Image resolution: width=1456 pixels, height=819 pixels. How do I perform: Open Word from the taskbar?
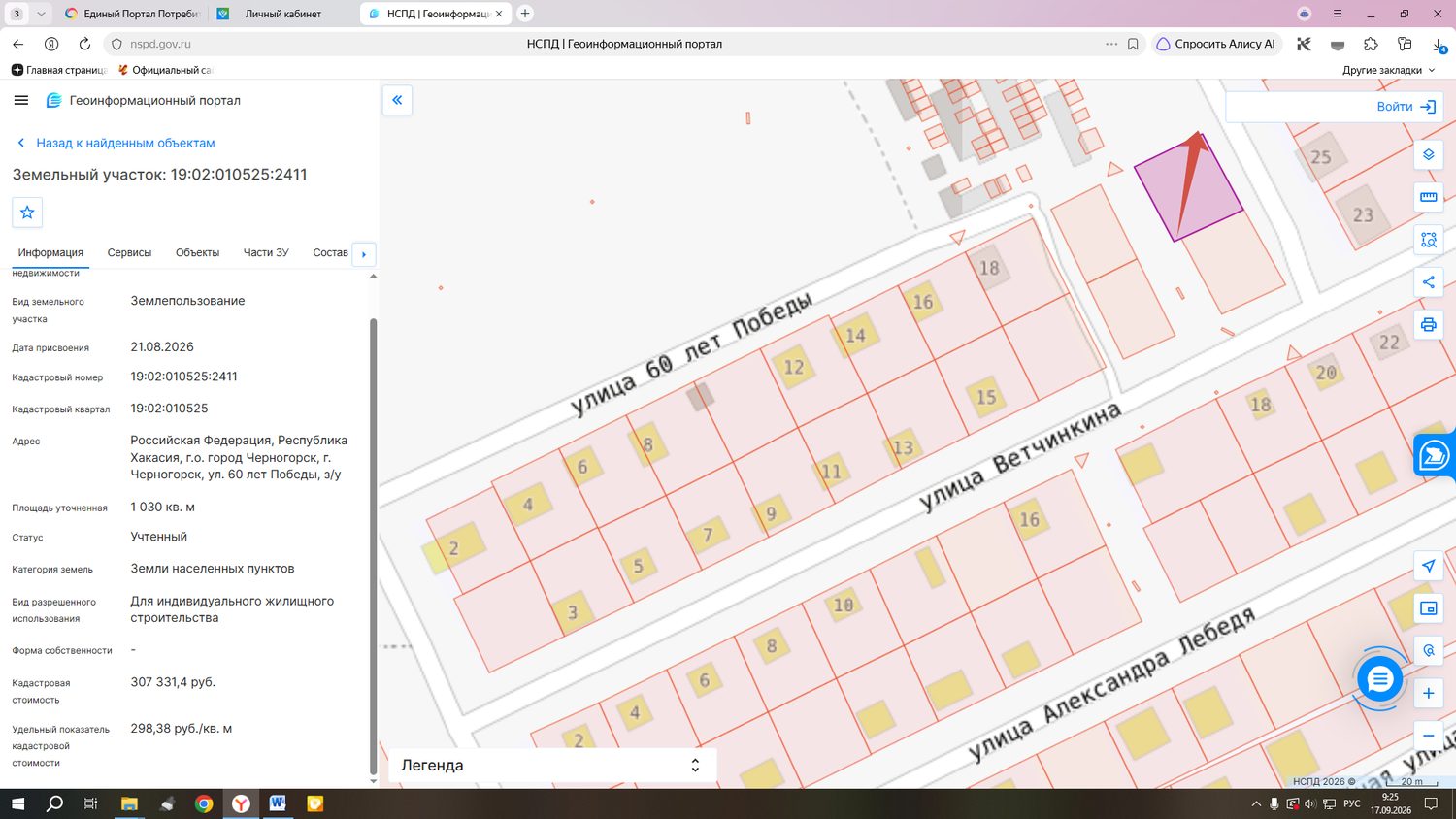pos(278,803)
